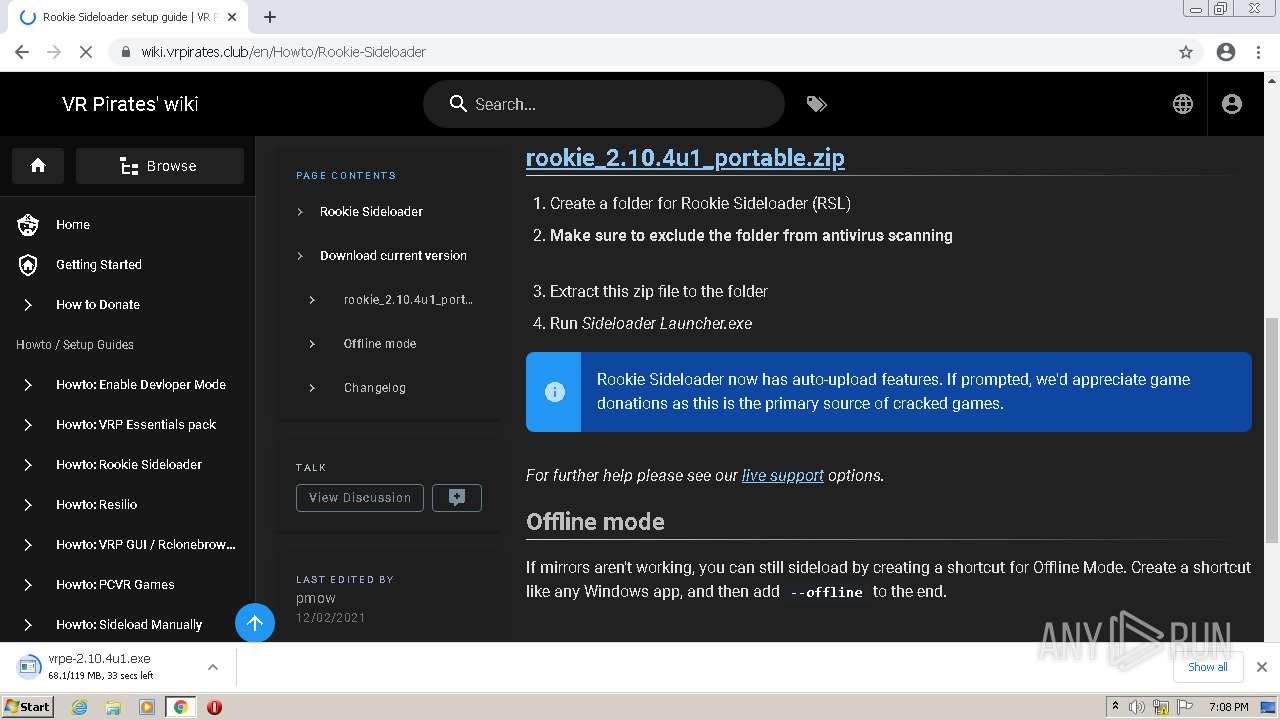
Task: Jump to Offline mode contents entry
Action: coord(380,343)
